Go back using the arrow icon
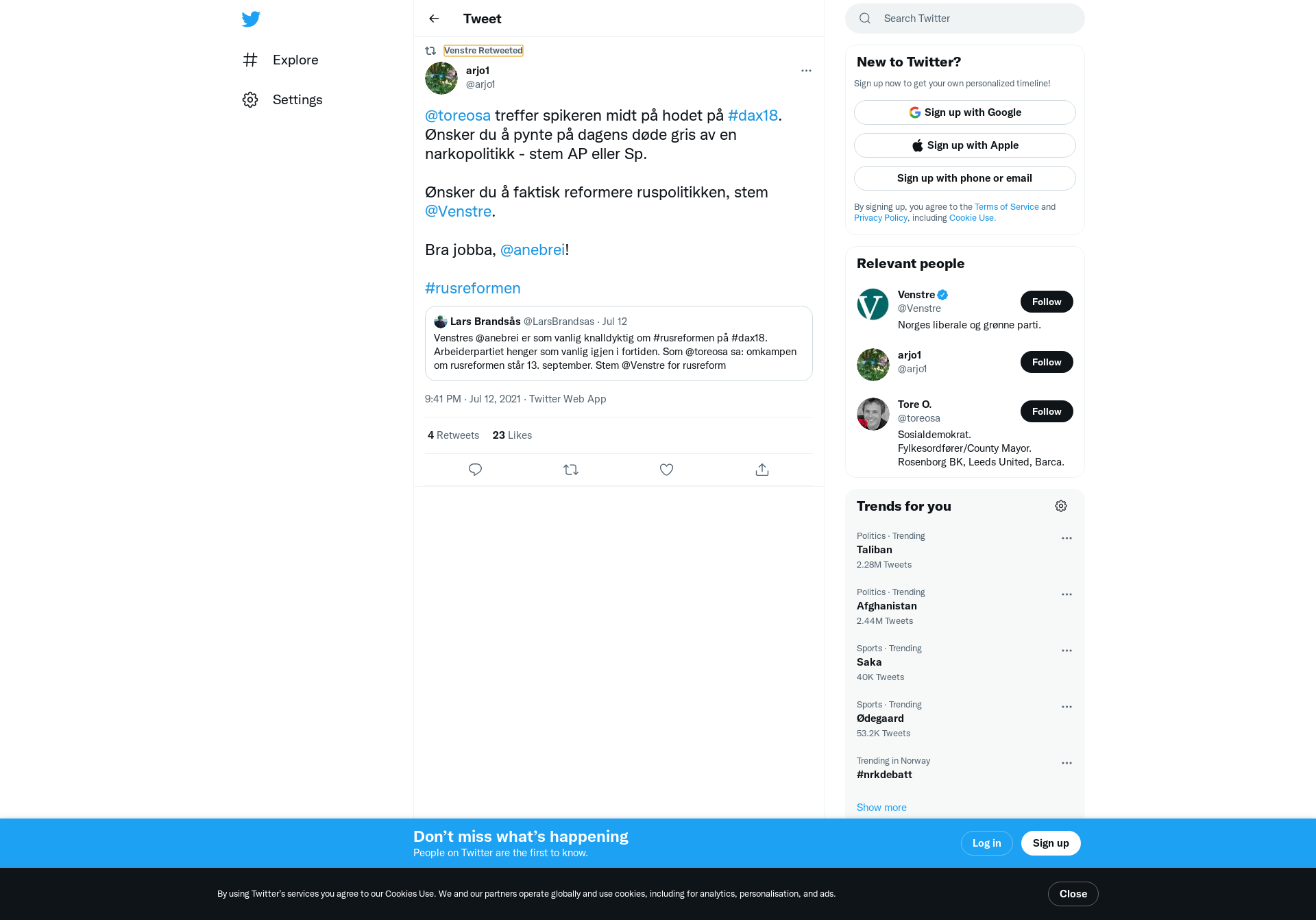1316x920 pixels. (434, 19)
